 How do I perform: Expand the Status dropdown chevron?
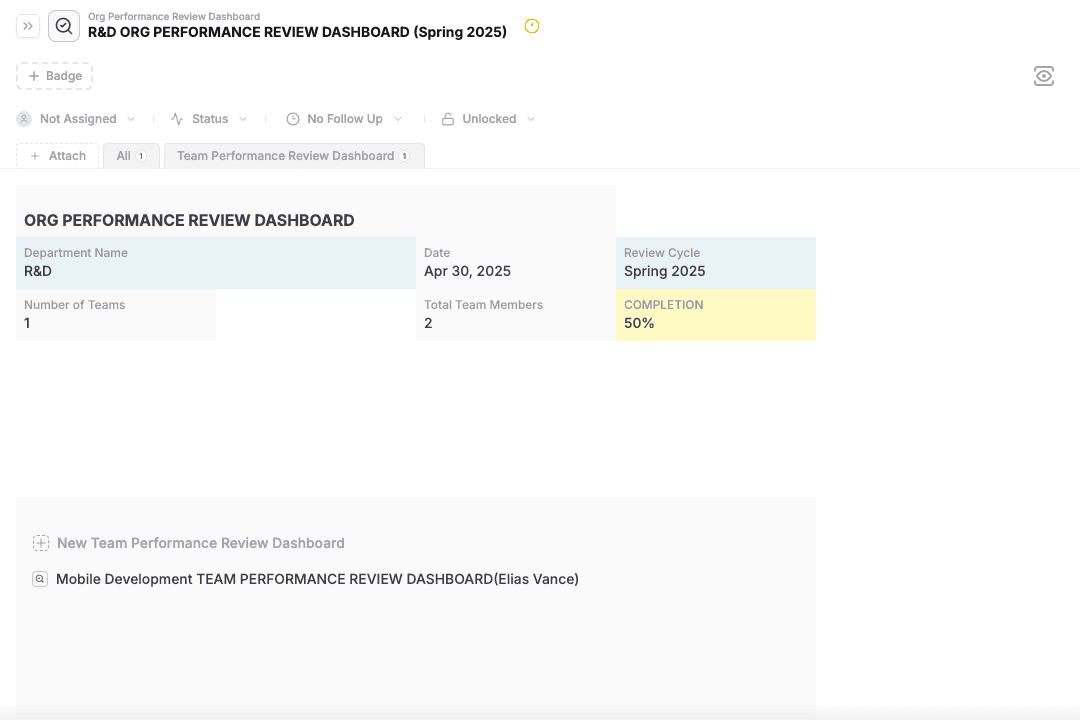tap(243, 119)
